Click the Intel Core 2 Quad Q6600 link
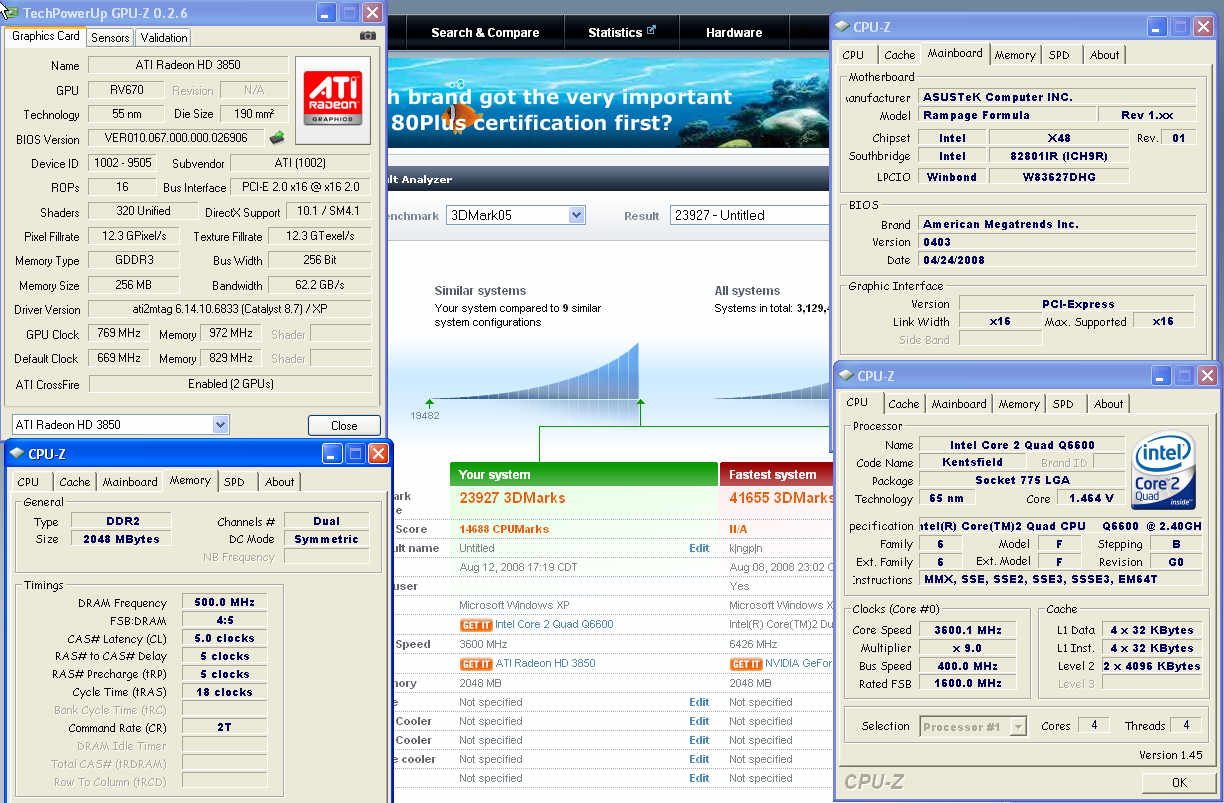This screenshot has height=803, width=1224. coord(554,624)
